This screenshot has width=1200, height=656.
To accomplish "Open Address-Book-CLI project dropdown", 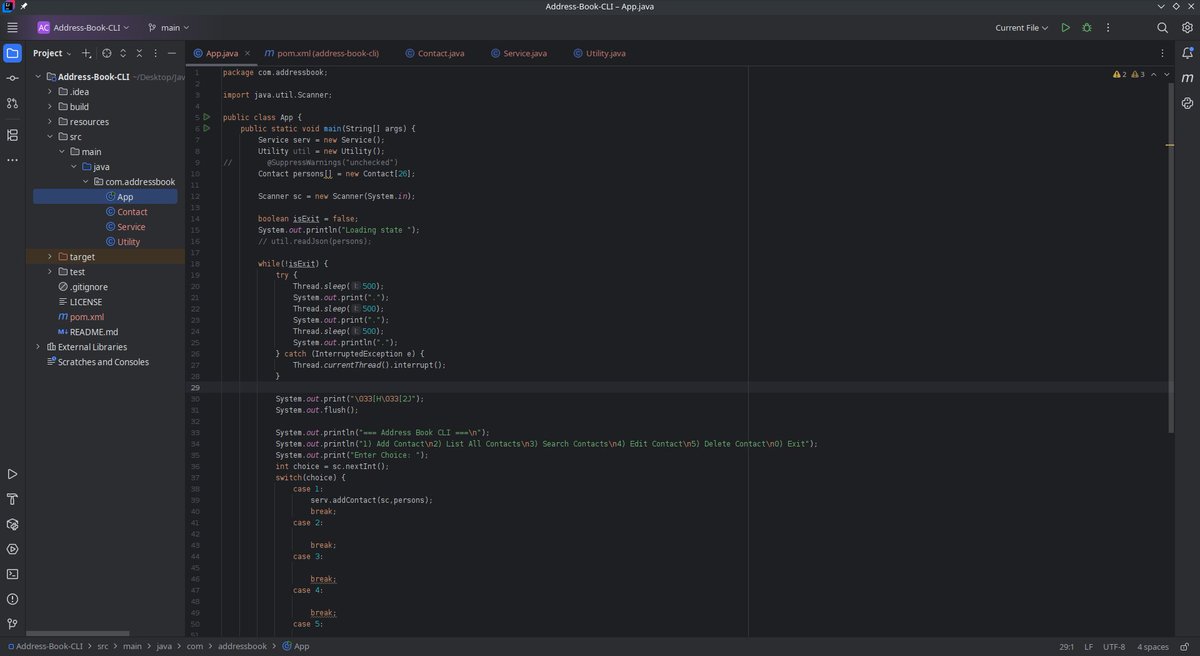I will coord(85,28).
